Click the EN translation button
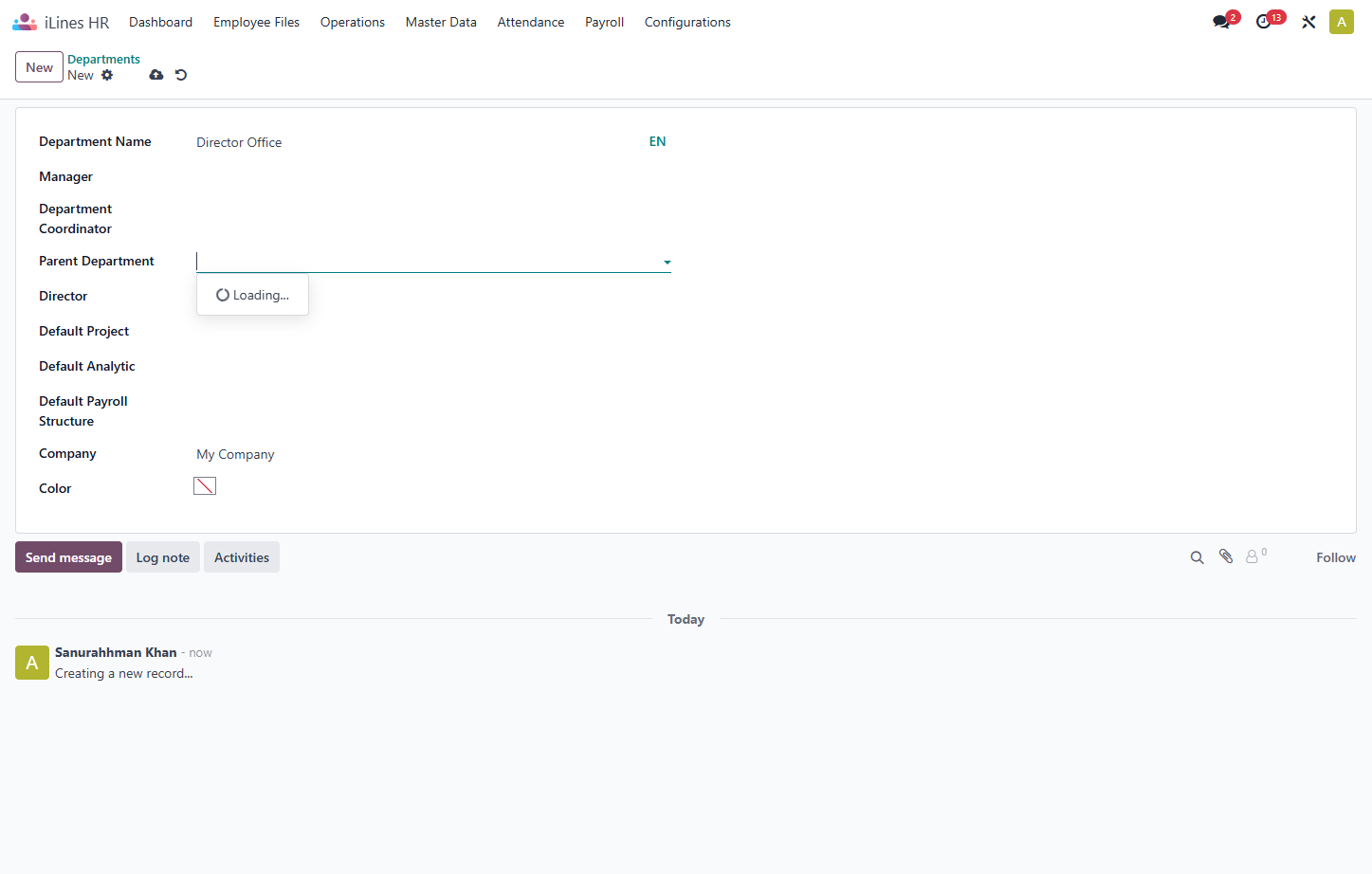The image size is (1372, 874). 657,141
